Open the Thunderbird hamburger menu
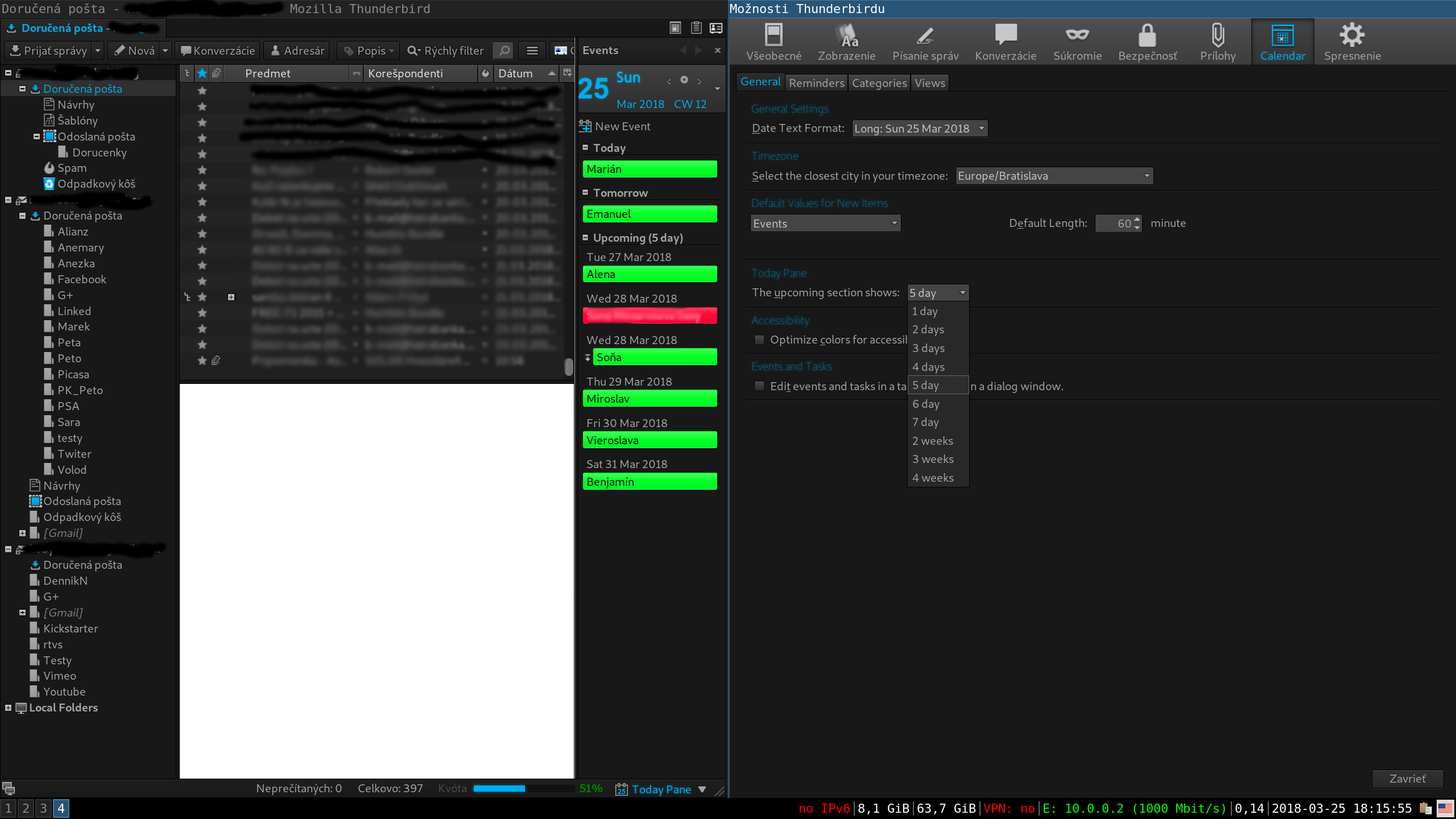The image size is (1456, 819). click(x=532, y=51)
